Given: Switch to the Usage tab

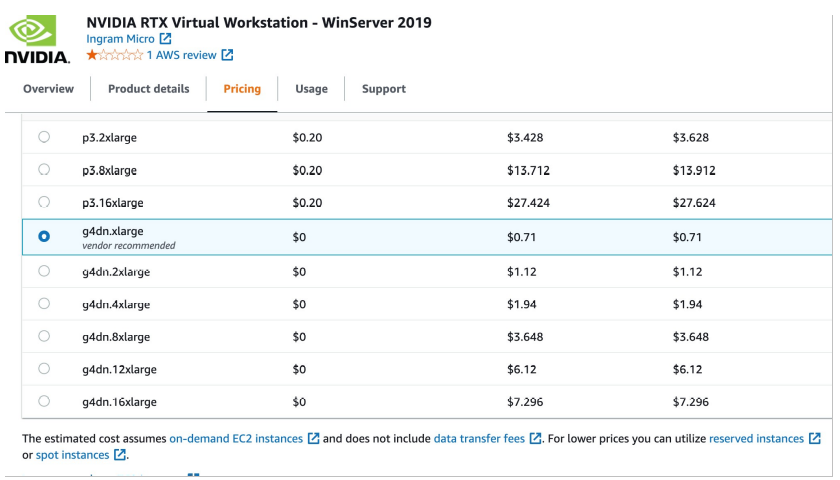Looking at the screenshot, I should [x=311, y=89].
